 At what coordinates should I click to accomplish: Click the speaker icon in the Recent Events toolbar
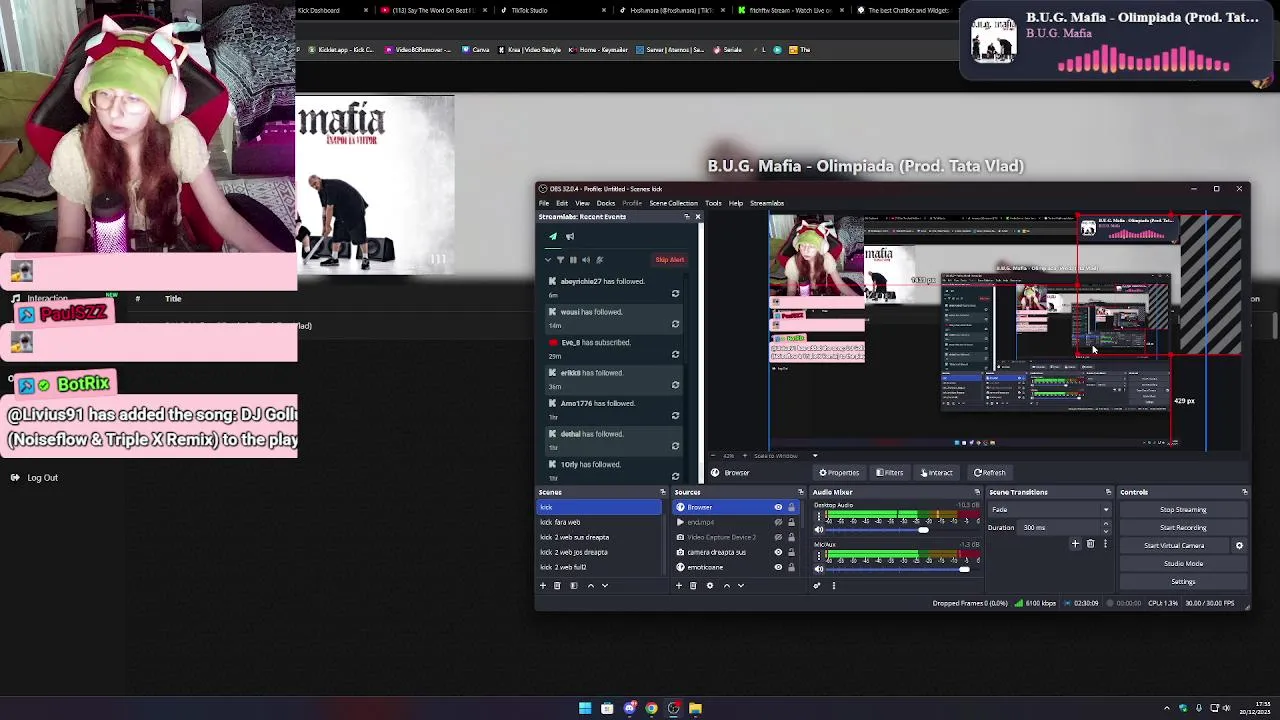coord(586,260)
